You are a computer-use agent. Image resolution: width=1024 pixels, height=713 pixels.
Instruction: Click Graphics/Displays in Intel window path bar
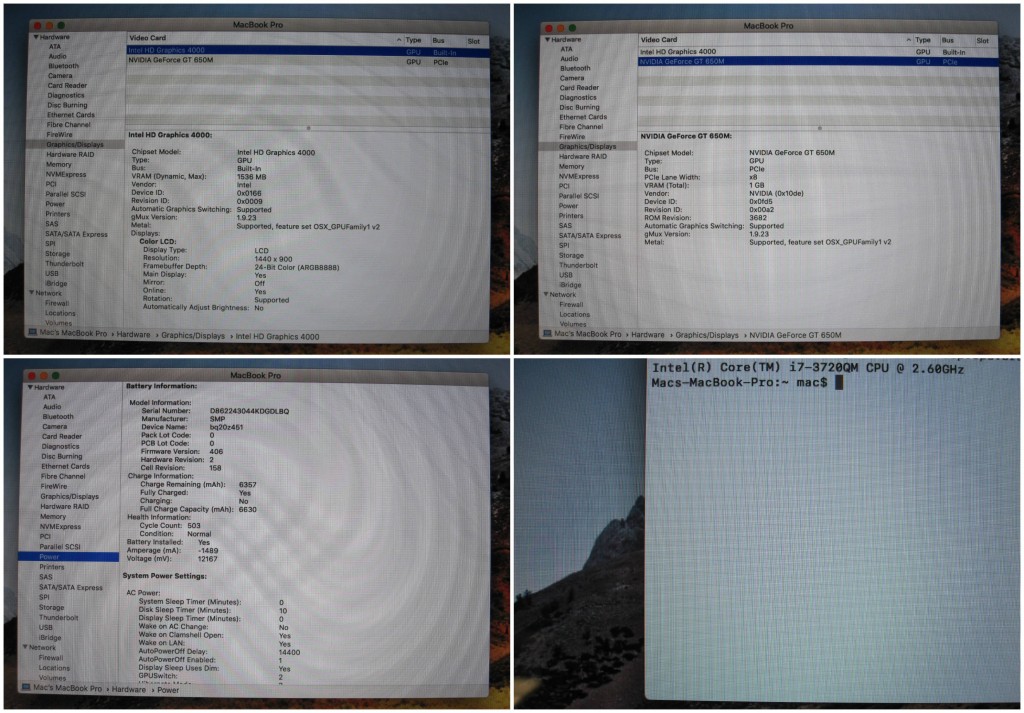coord(193,336)
